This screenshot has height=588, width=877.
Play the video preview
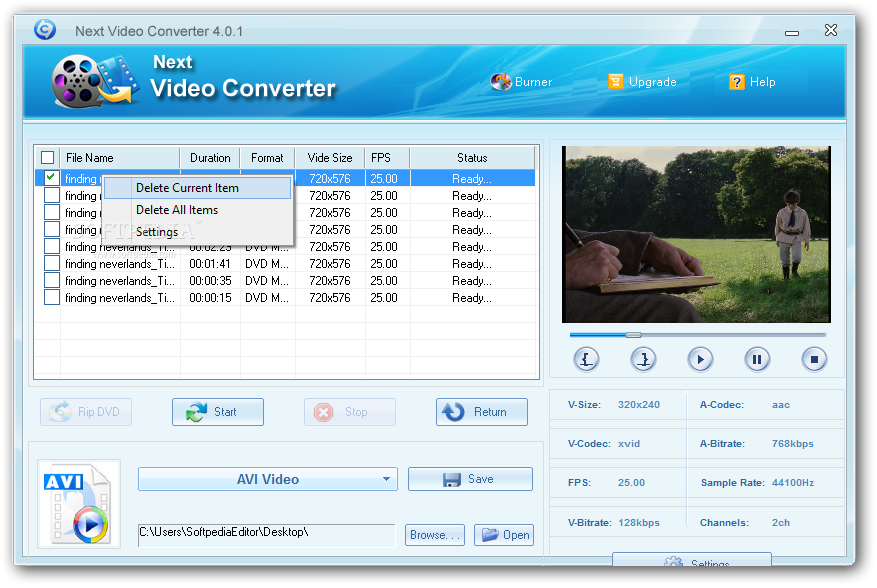pos(700,359)
